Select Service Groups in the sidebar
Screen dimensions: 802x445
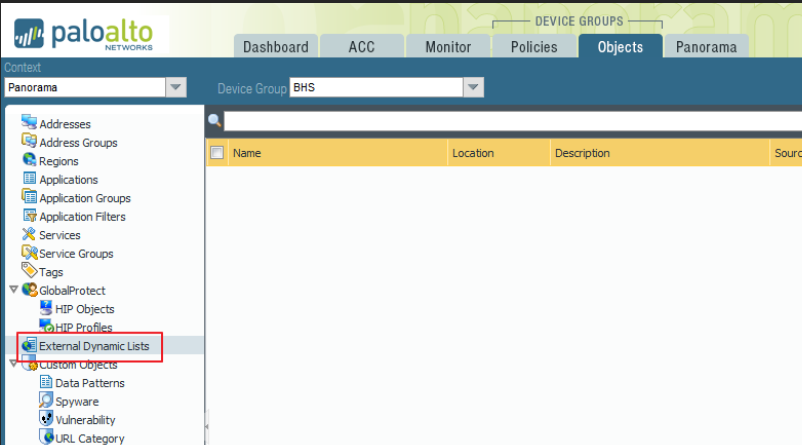tap(76, 253)
